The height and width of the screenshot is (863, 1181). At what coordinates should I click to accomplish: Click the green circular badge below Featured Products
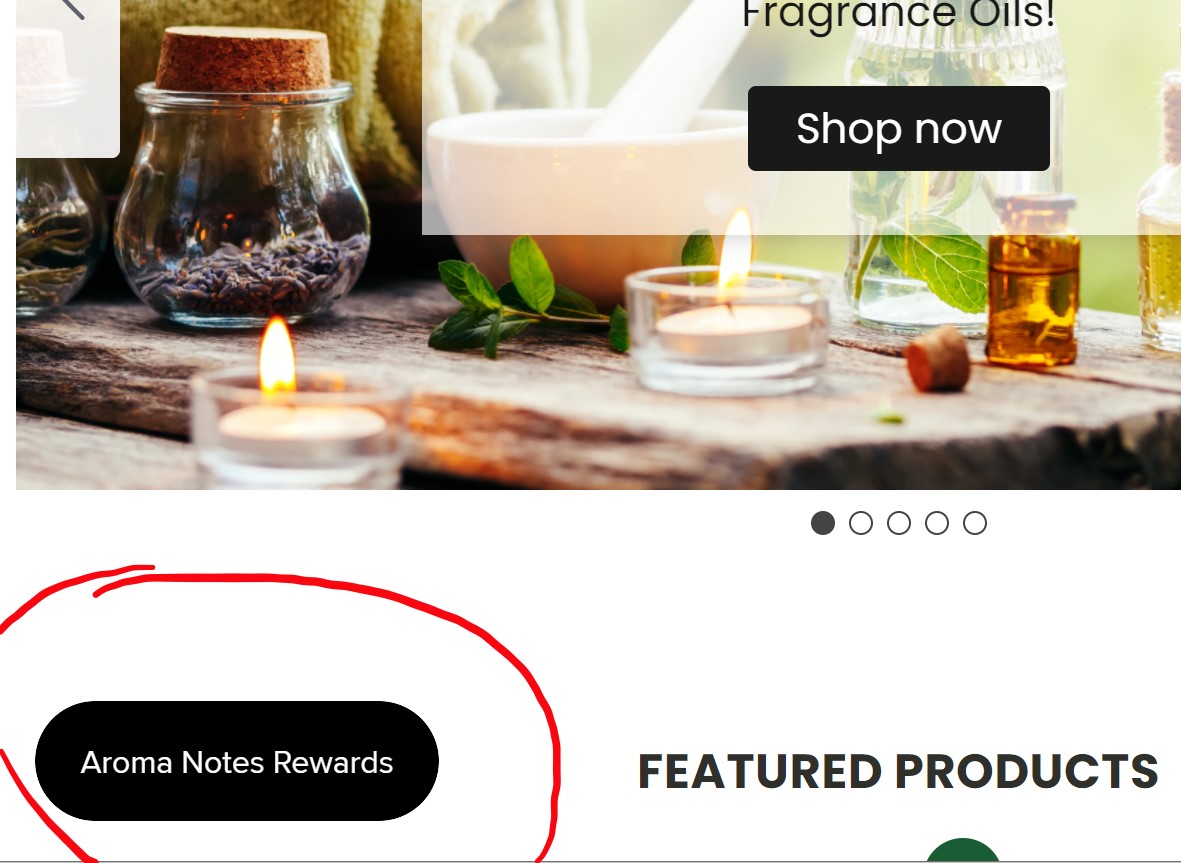[x=962, y=851]
